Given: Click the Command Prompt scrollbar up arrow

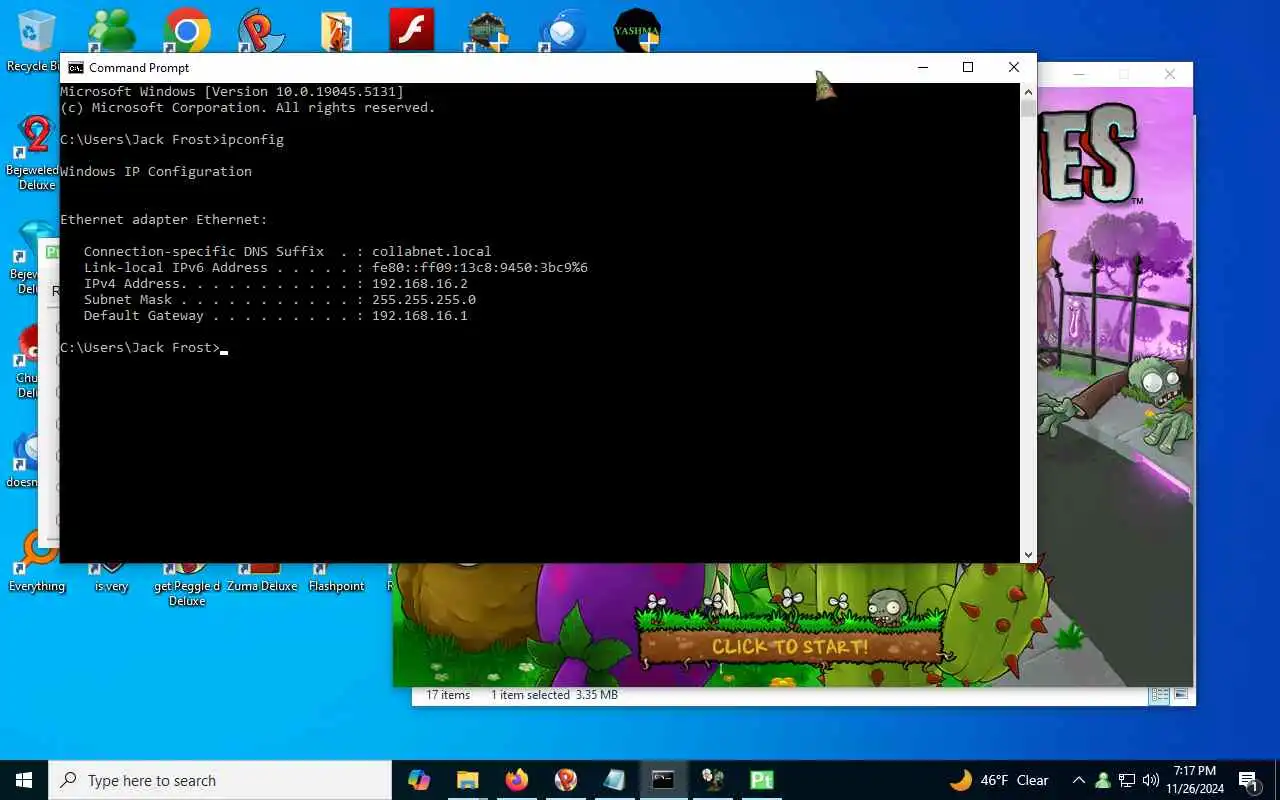Looking at the screenshot, I should (x=1028, y=91).
